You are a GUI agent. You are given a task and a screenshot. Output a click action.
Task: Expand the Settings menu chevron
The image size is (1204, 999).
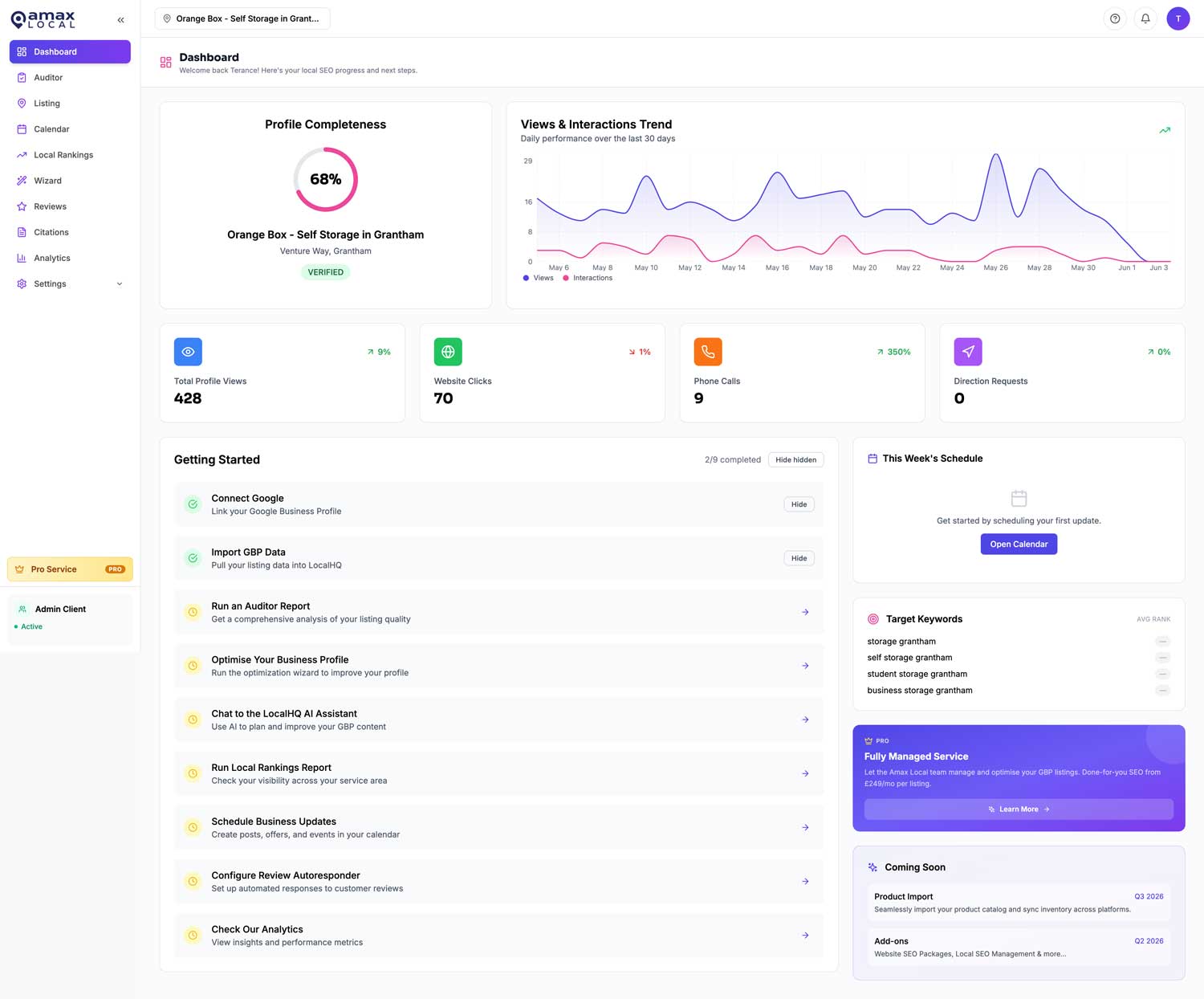pos(120,283)
